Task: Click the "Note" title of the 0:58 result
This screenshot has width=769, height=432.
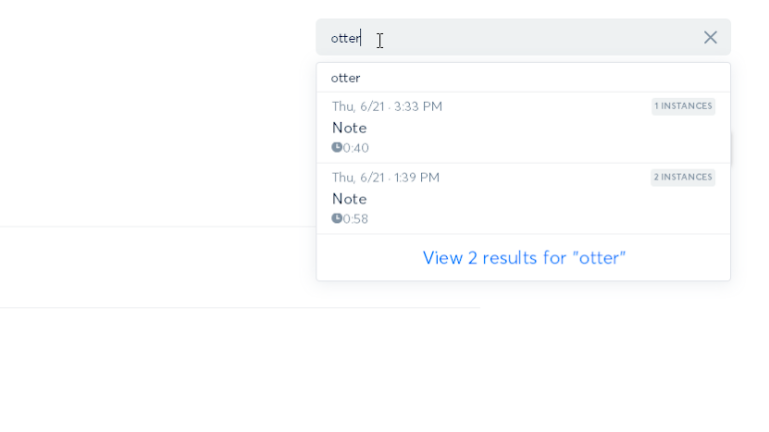Action: click(349, 199)
